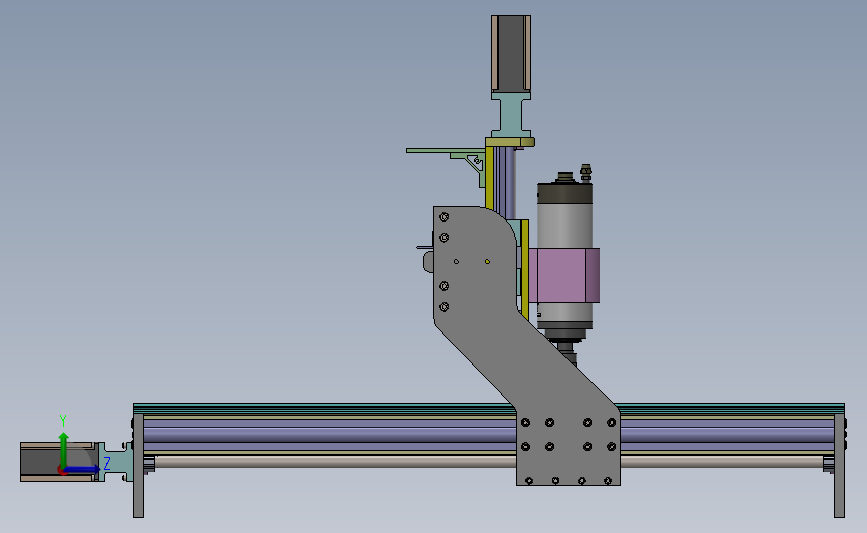Click the triangular gusset under the green arm
Viewport: 867px width, 533px height.
point(474,166)
